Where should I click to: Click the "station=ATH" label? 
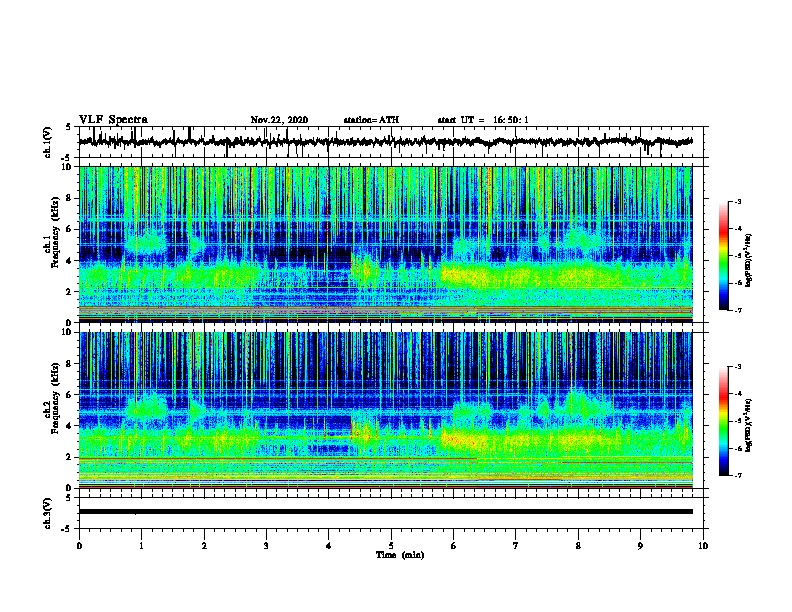371,120
